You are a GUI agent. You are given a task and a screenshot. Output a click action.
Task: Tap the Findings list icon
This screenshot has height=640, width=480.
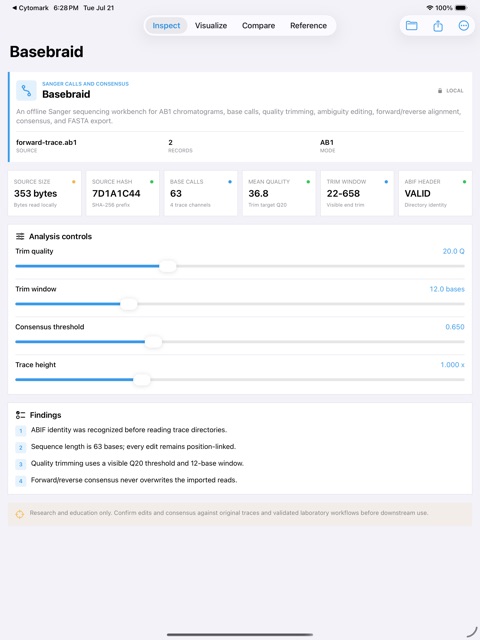click(20, 415)
